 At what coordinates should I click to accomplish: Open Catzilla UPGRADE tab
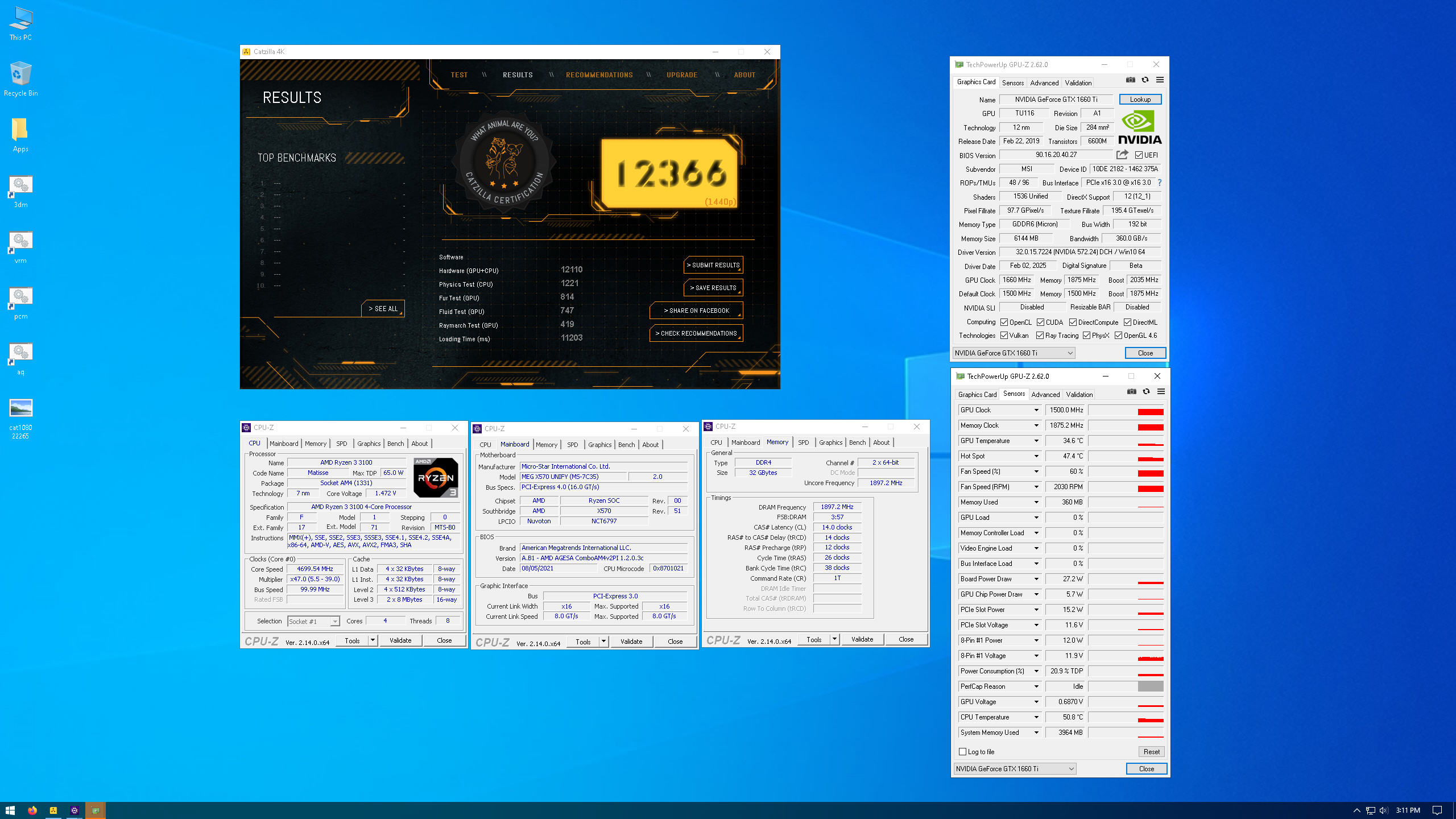pos(682,75)
